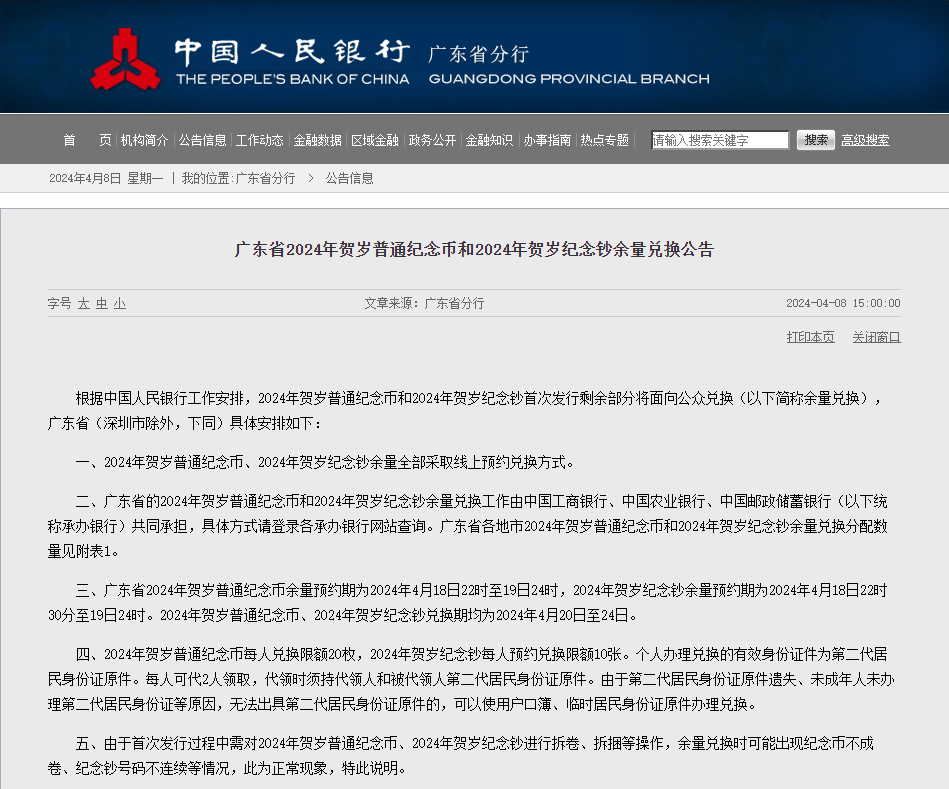Open the 金融知识 section
The height and width of the screenshot is (789, 949).
tap(489, 140)
